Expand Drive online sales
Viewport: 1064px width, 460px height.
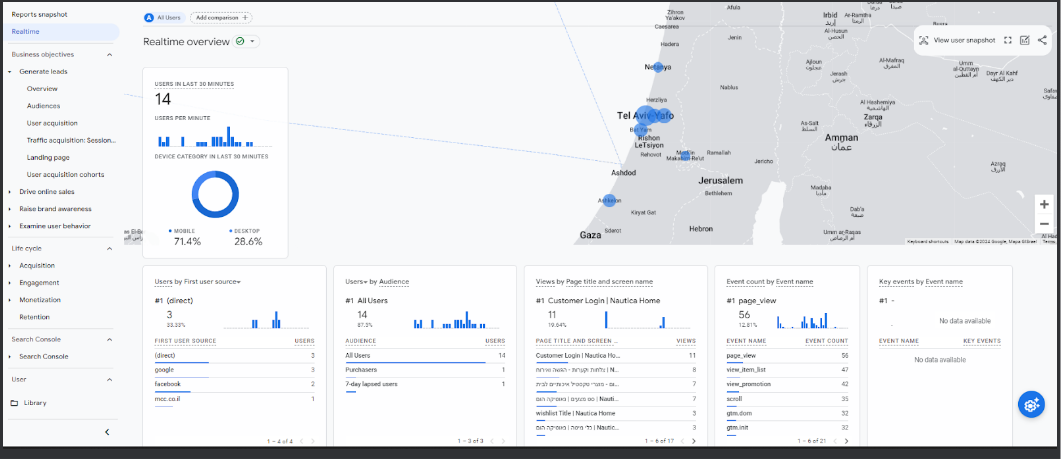(10, 192)
